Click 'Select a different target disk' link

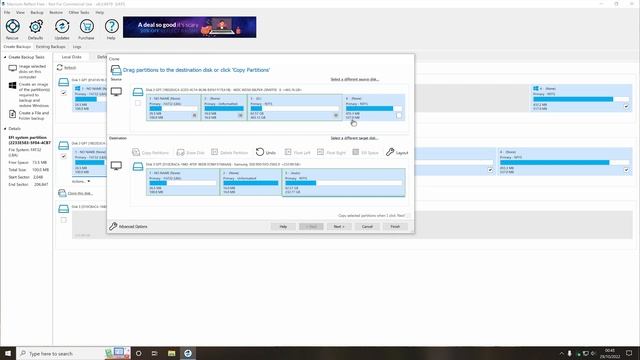pos(354,138)
